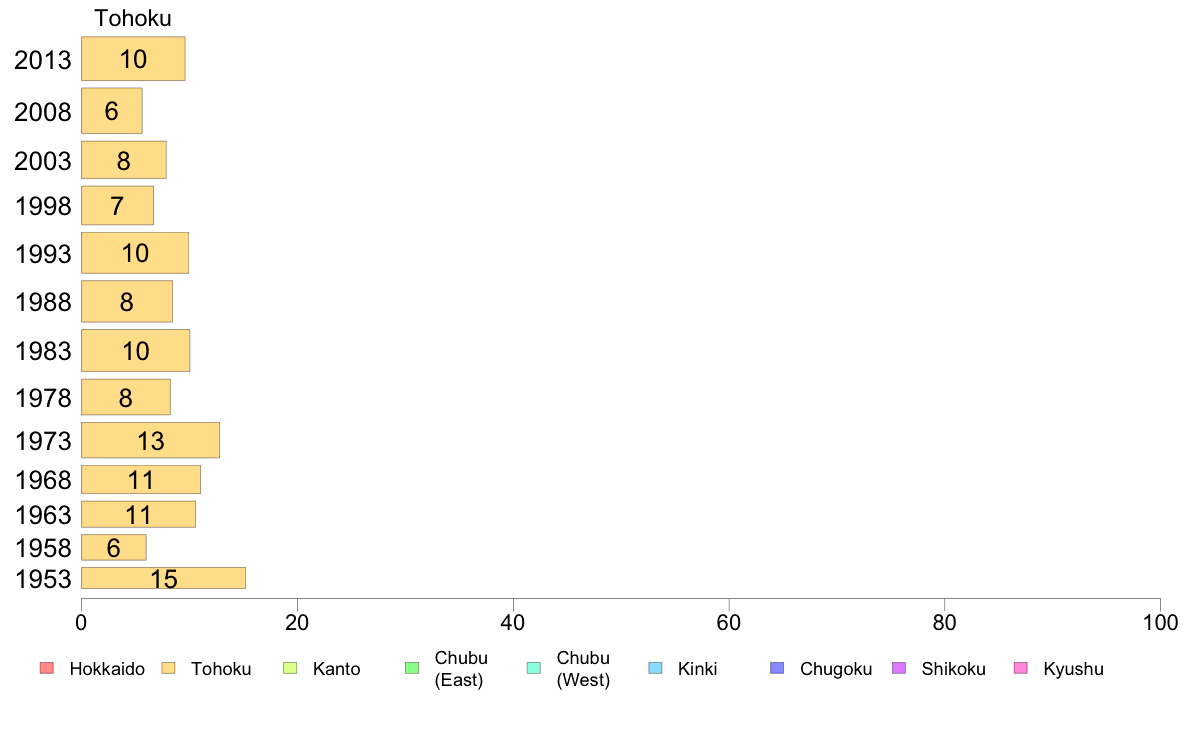This screenshot has height=736, width=1188.
Task: Click the 100 tick on x-axis
Action: [x=1160, y=623]
